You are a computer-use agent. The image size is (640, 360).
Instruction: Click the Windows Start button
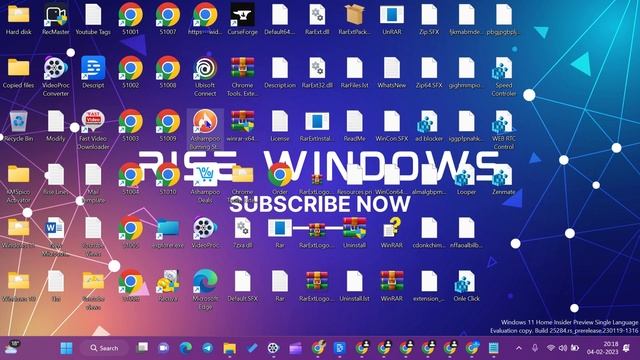coord(66,348)
